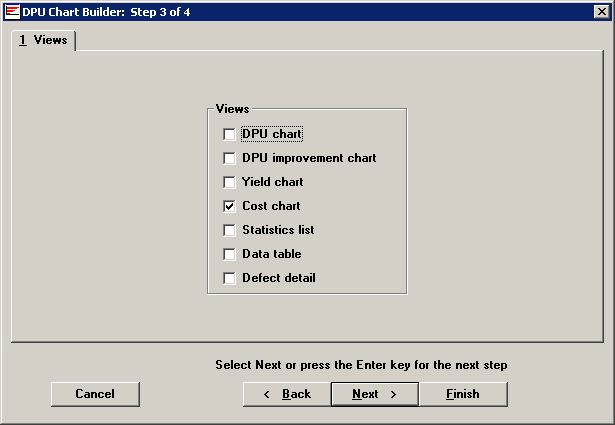This screenshot has width=615, height=425.
Task: Switch to the Views tab
Action: click(43, 41)
